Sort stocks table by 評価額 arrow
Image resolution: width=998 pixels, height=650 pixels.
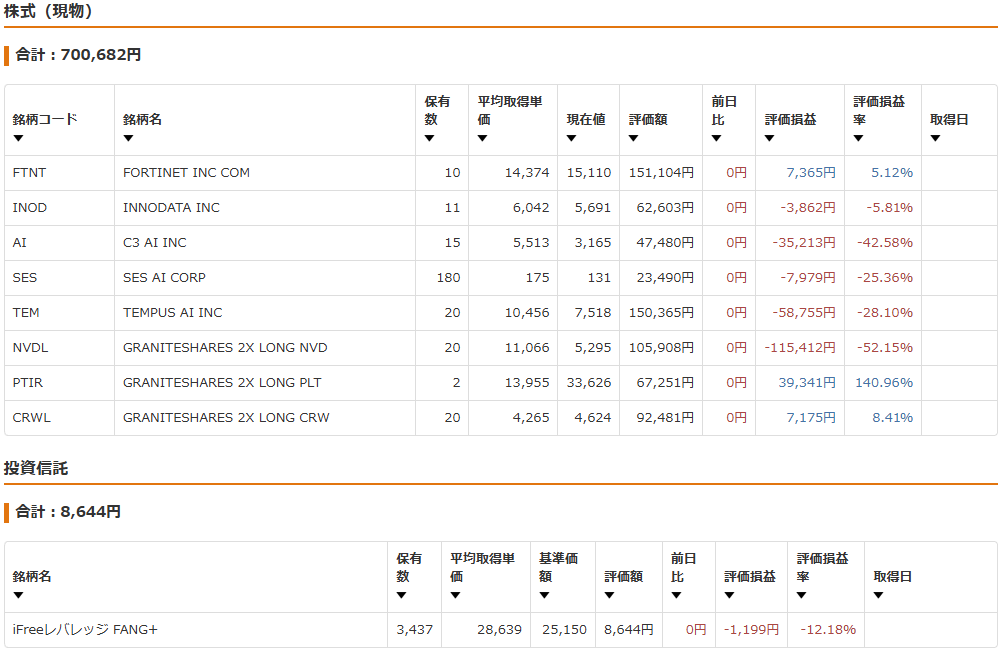[633, 138]
